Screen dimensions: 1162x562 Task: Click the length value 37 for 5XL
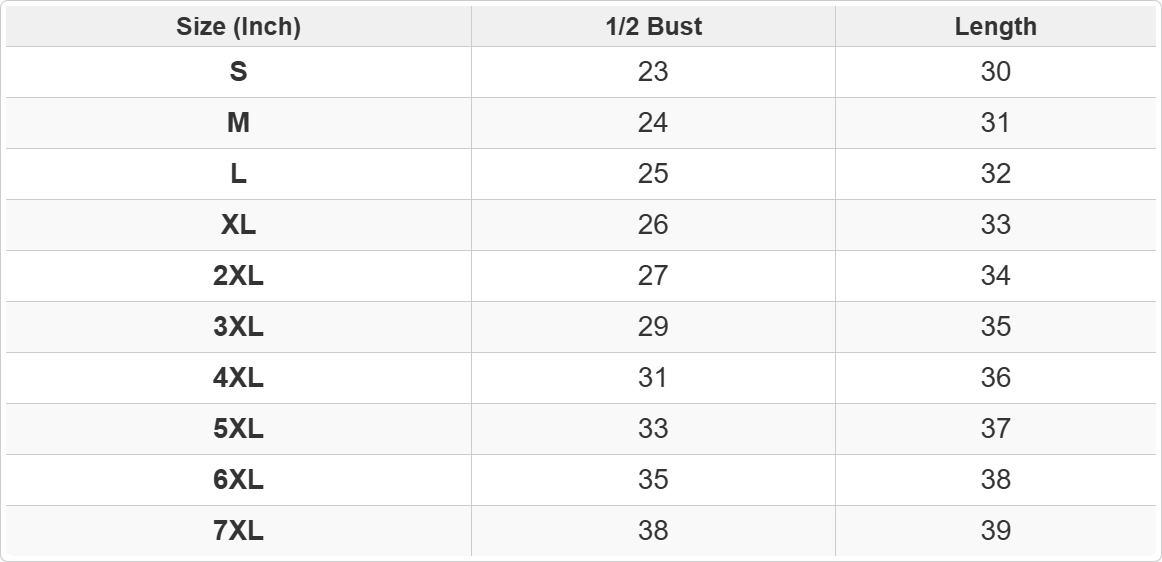click(995, 429)
